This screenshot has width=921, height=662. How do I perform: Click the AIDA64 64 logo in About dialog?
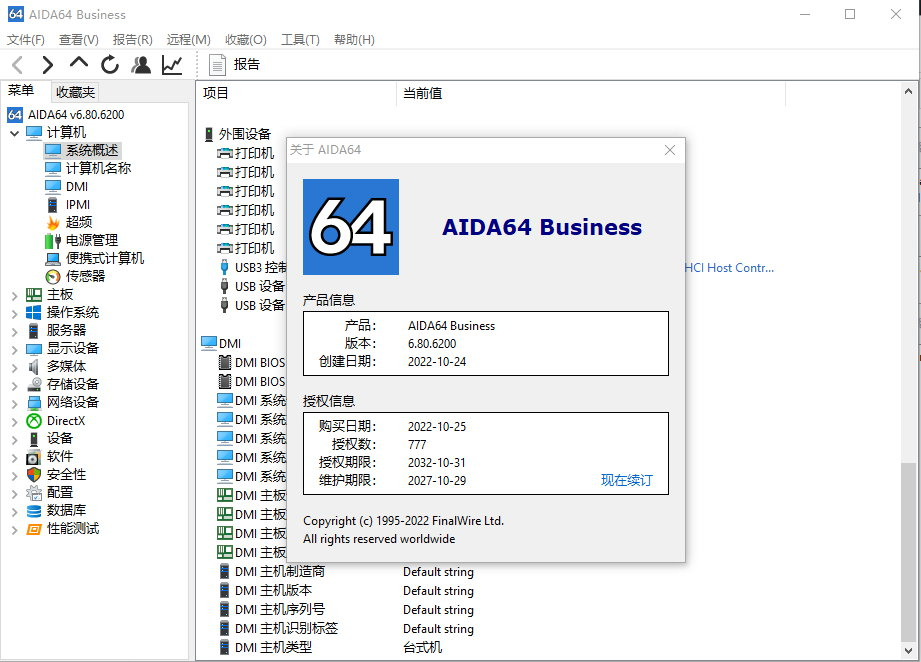[351, 227]
